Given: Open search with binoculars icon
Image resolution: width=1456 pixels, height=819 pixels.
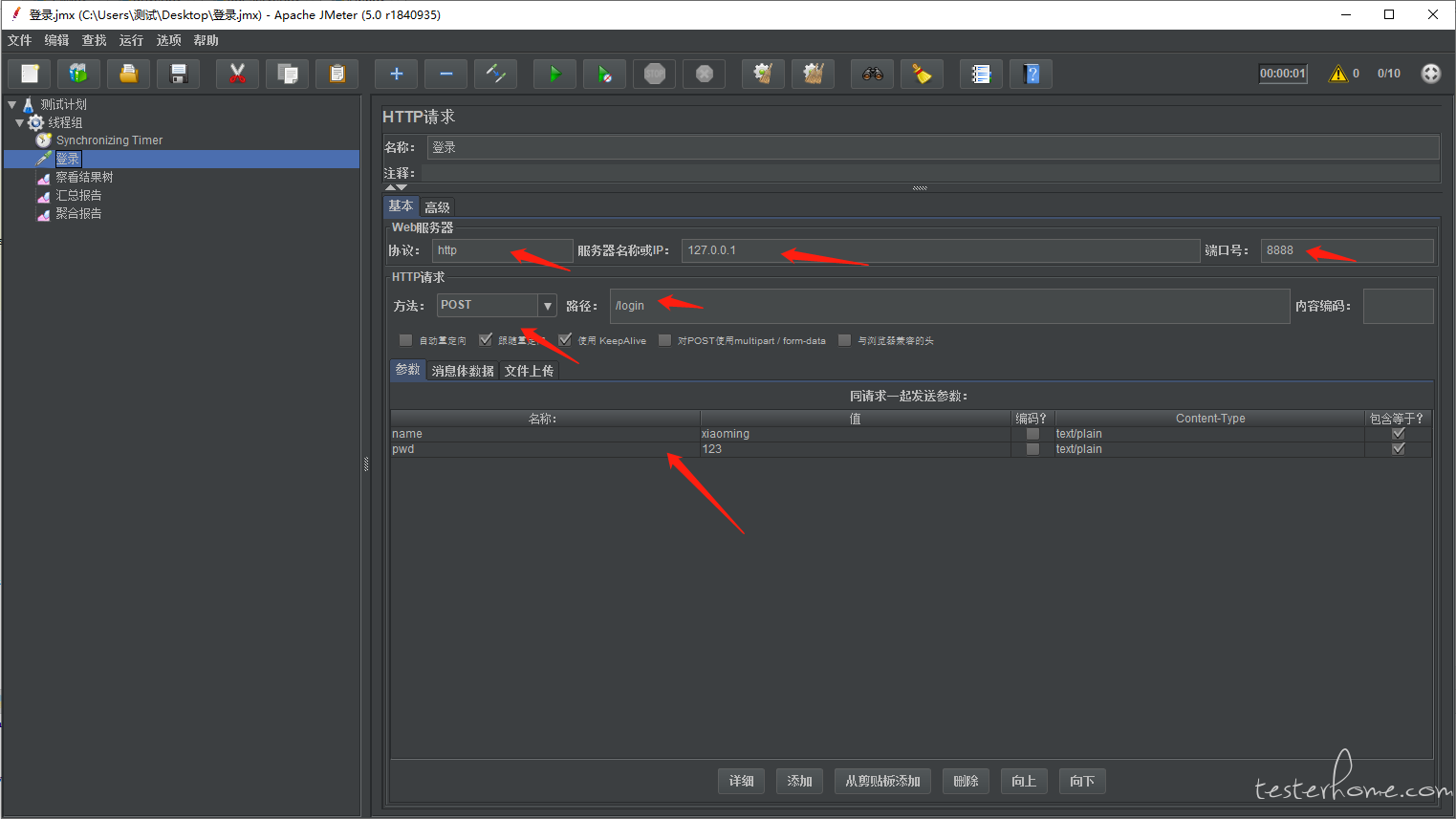Looking at the screenshot, I should (x=873, y=74).
